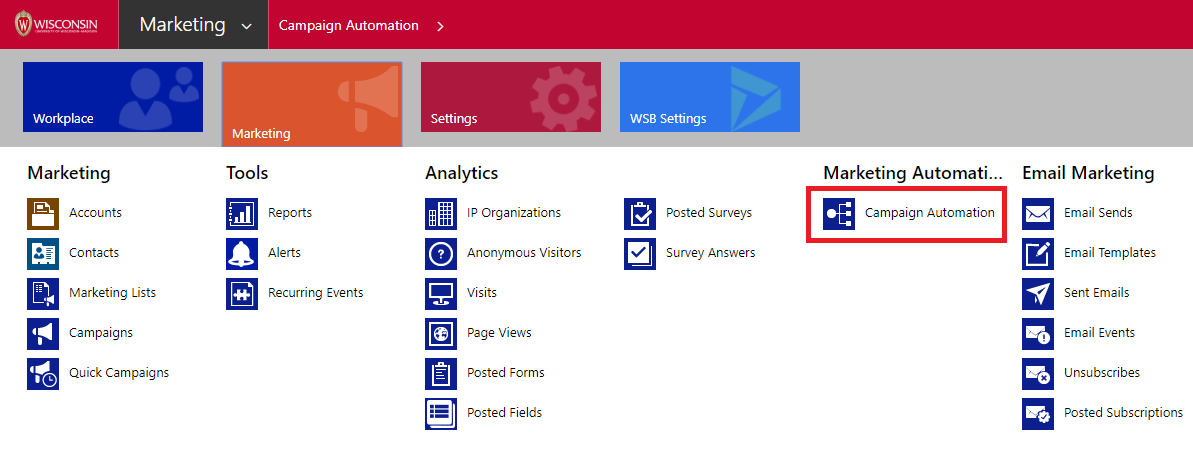Open the Email Templates link
The width and height of the screenshot is (1193, 454).
[1109, 253]
